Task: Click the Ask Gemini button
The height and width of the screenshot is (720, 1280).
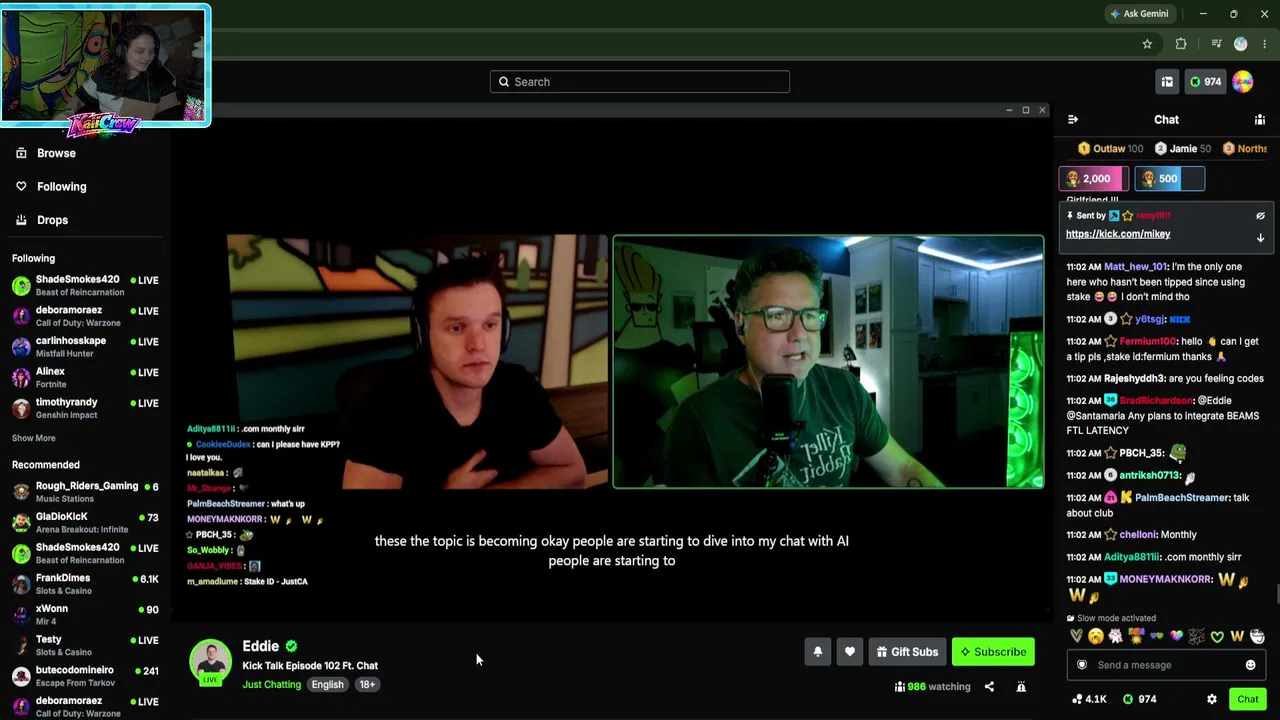Action: 1139,14
